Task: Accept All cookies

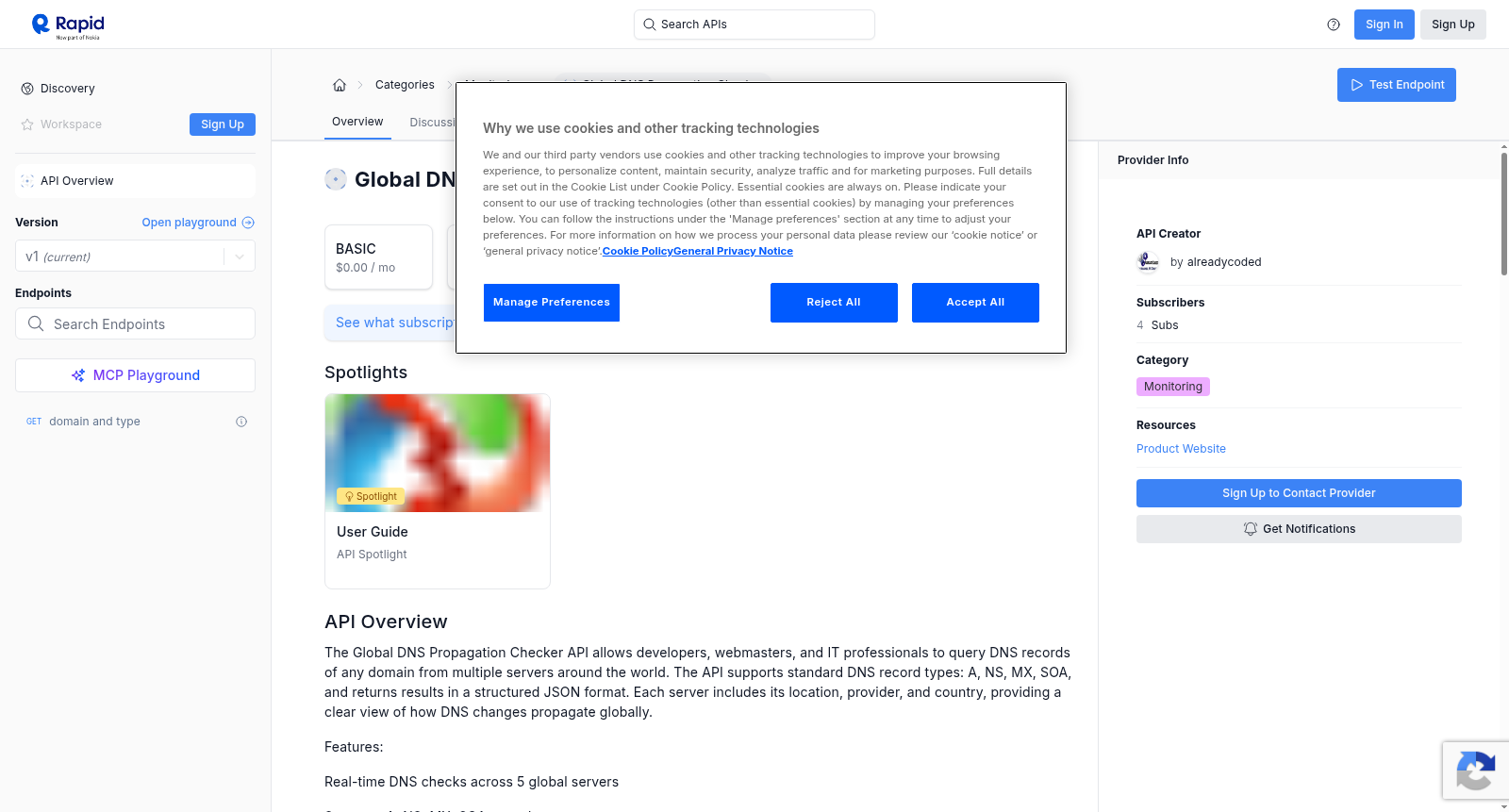Action: [975, 303]
